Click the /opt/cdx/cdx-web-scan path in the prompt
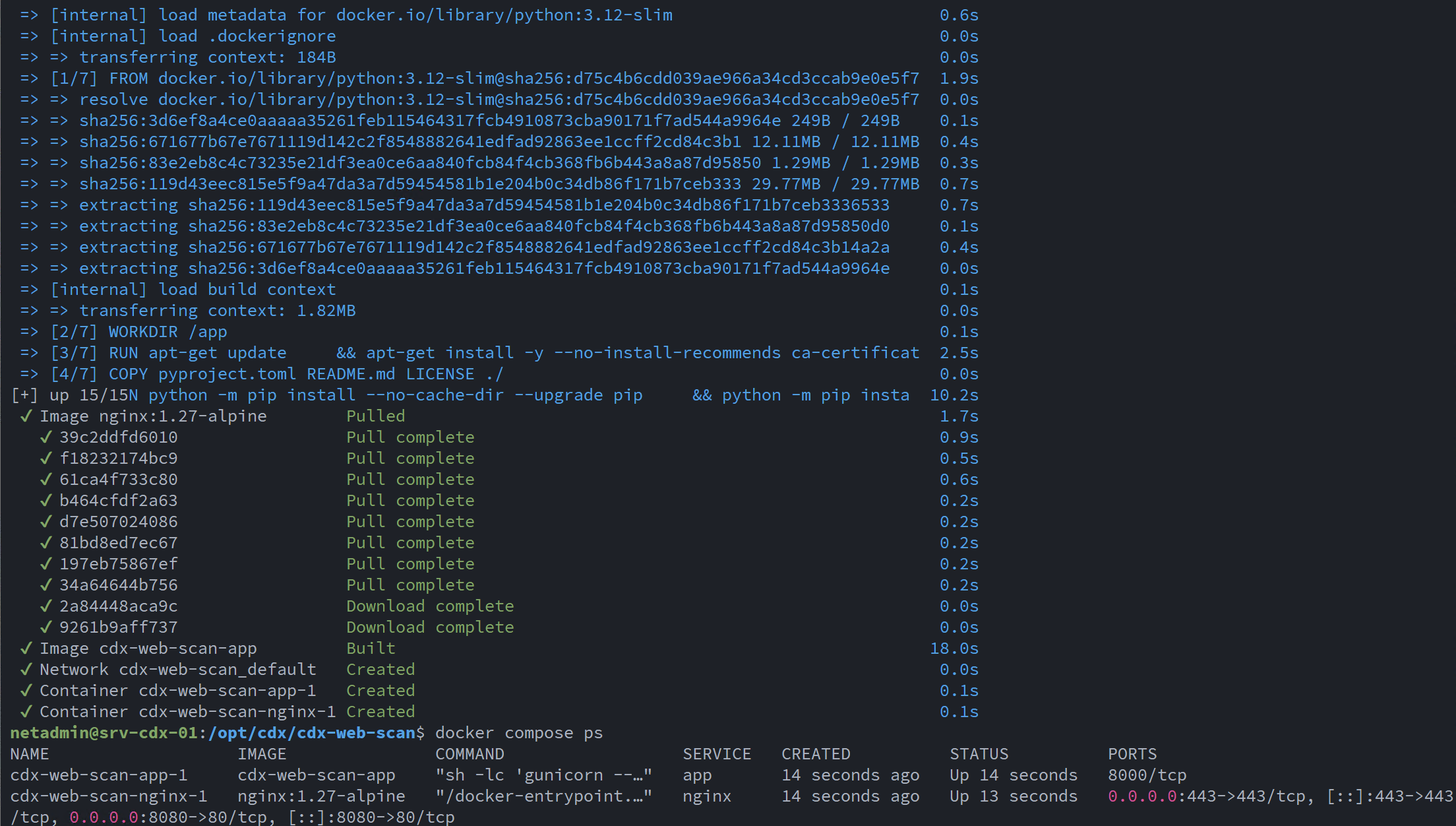This screenshot has width=1456, height=826. click(x=311, y=733)
